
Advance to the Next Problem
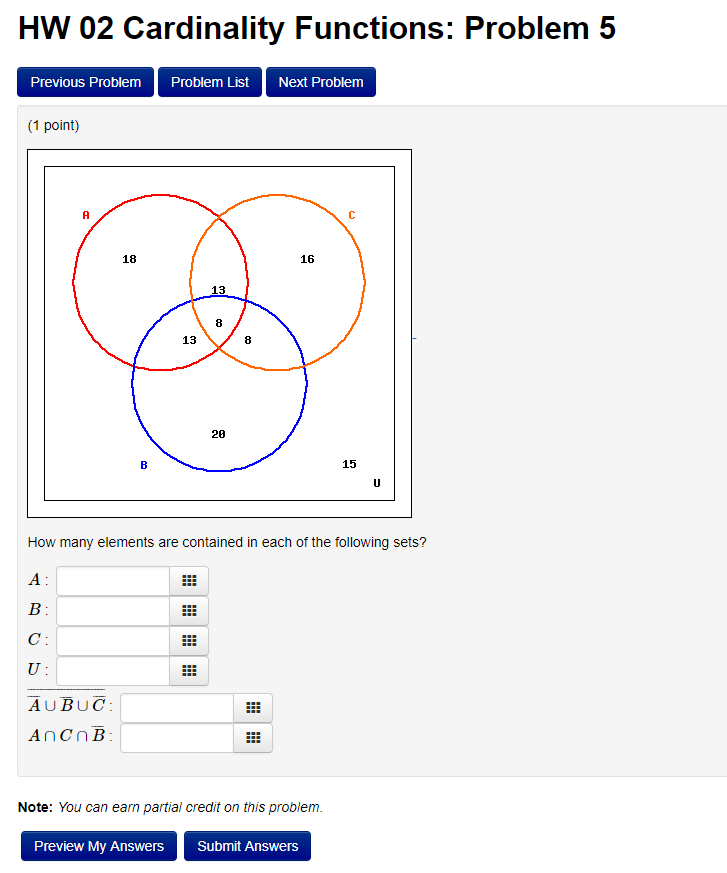[320, 82]
